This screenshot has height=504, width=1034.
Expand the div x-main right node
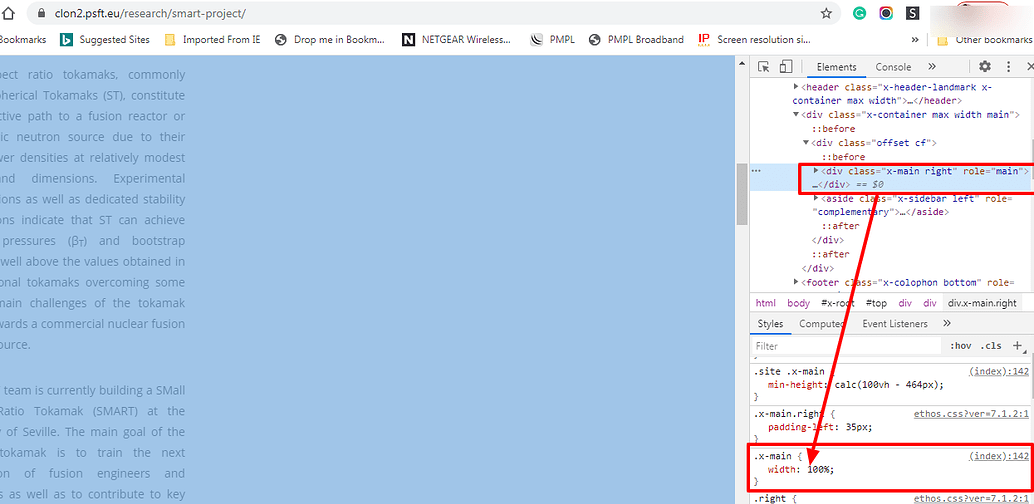tap(816, 171)
